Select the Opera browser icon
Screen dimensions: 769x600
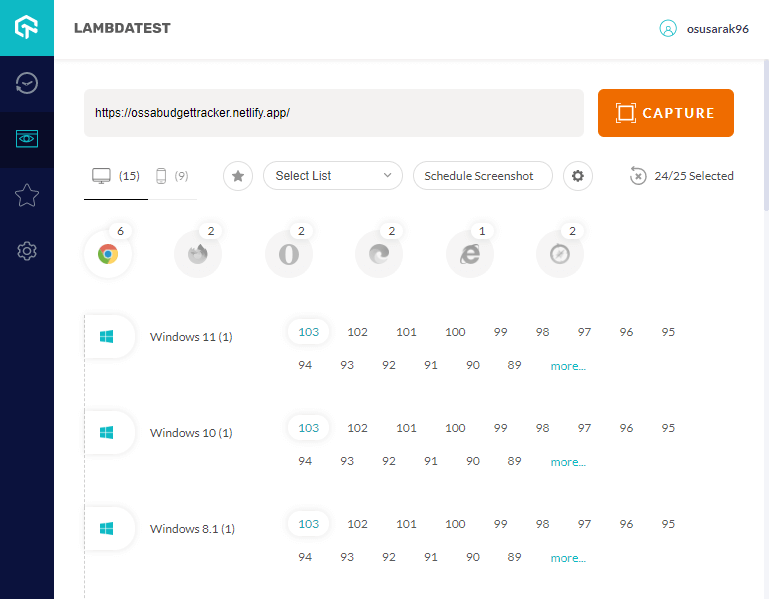[289, 254]
